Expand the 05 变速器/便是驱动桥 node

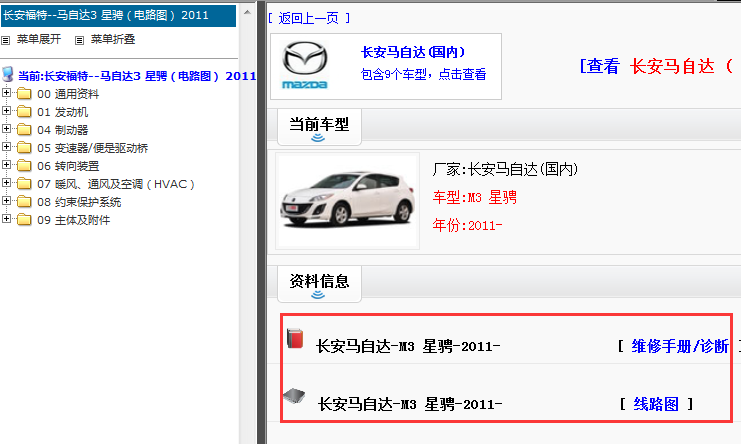pyautogui.click(x=6, y=146)
